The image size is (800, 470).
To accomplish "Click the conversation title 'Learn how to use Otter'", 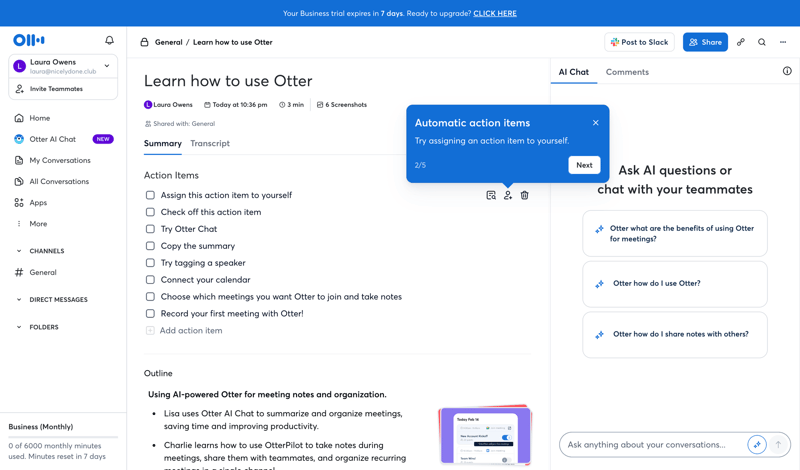I will [x=228, y=81].
